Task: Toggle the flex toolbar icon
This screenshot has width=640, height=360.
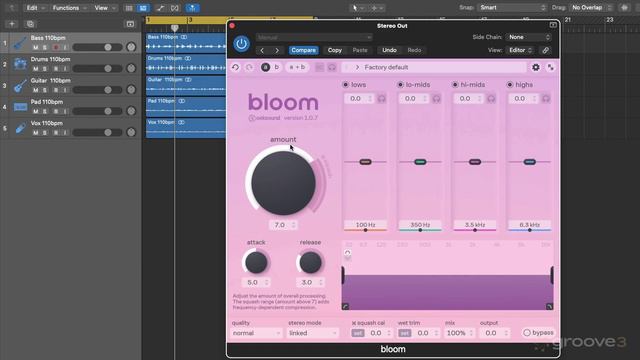Action: tap(175, 8)
